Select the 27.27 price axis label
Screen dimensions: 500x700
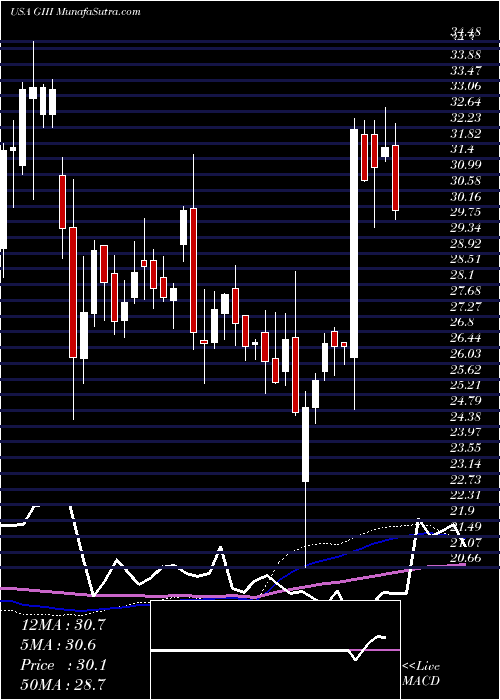coord(466,307)
